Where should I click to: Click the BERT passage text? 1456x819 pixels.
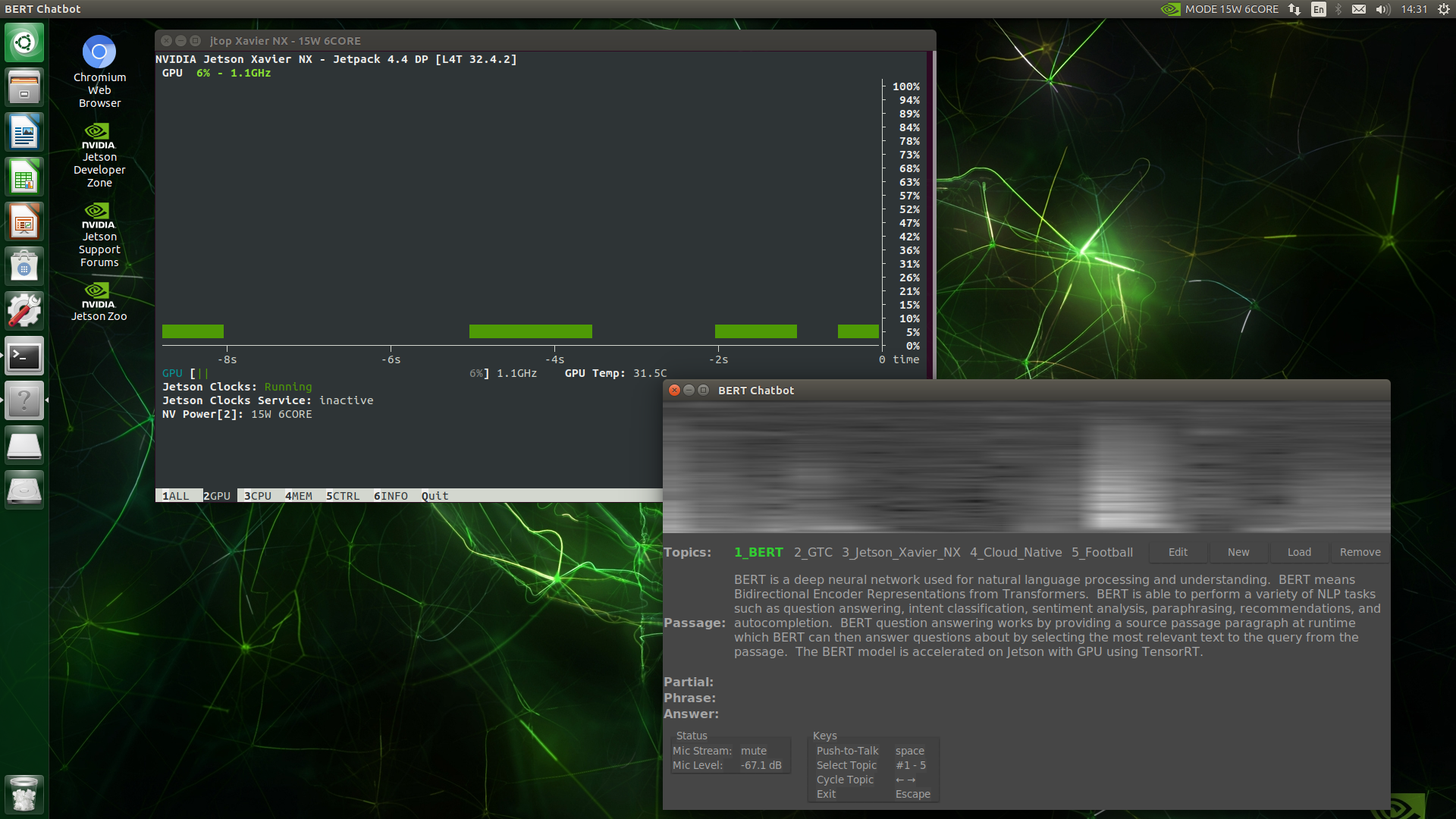pyautogui.click(x=1057, y=616)
